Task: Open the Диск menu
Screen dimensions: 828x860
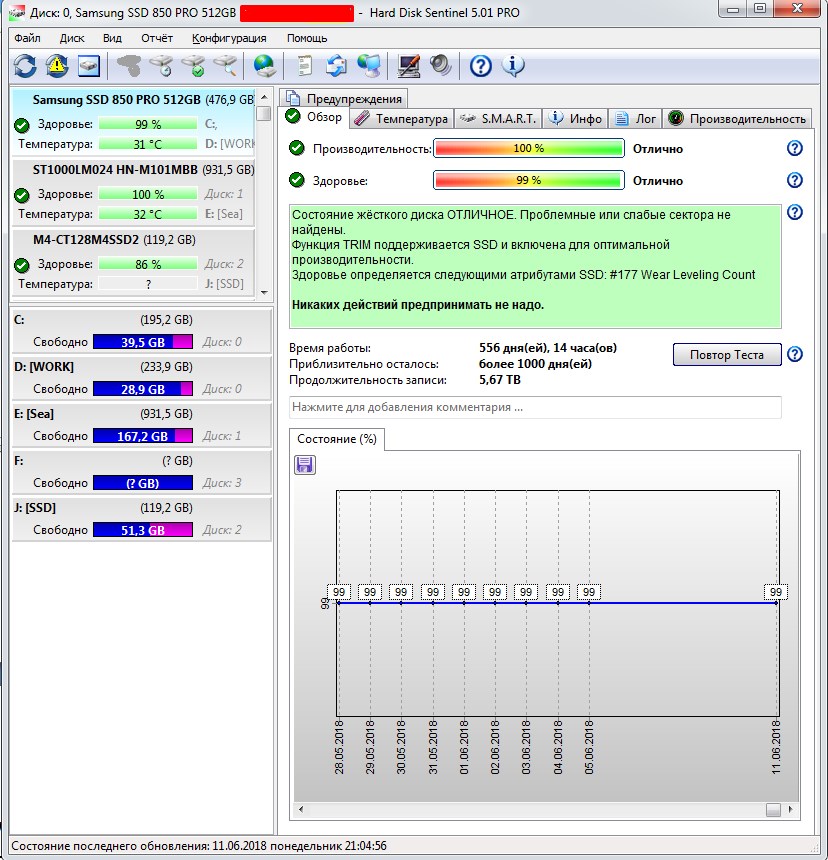Action: point(72,38)
